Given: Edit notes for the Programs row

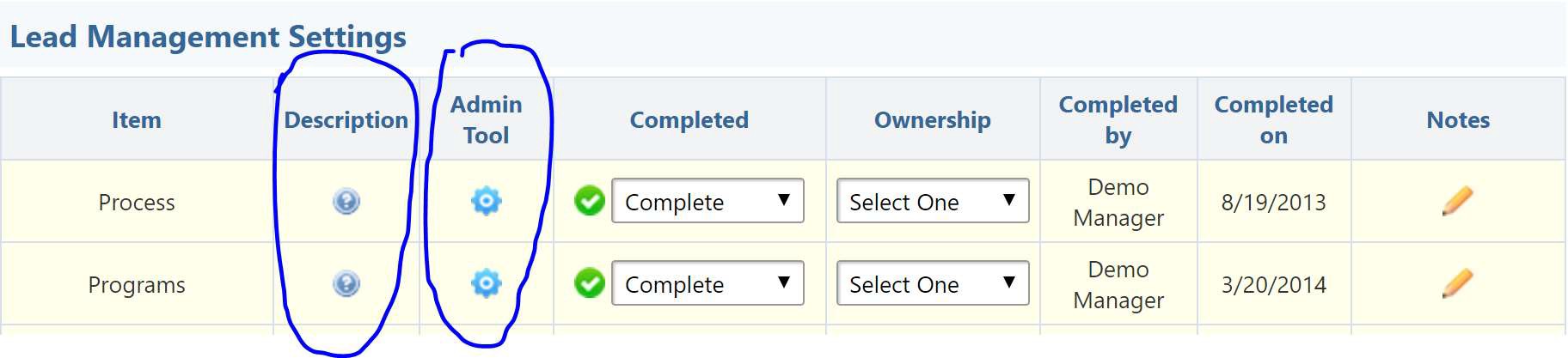Looking at the screenshot, I should pos(1457,283).
